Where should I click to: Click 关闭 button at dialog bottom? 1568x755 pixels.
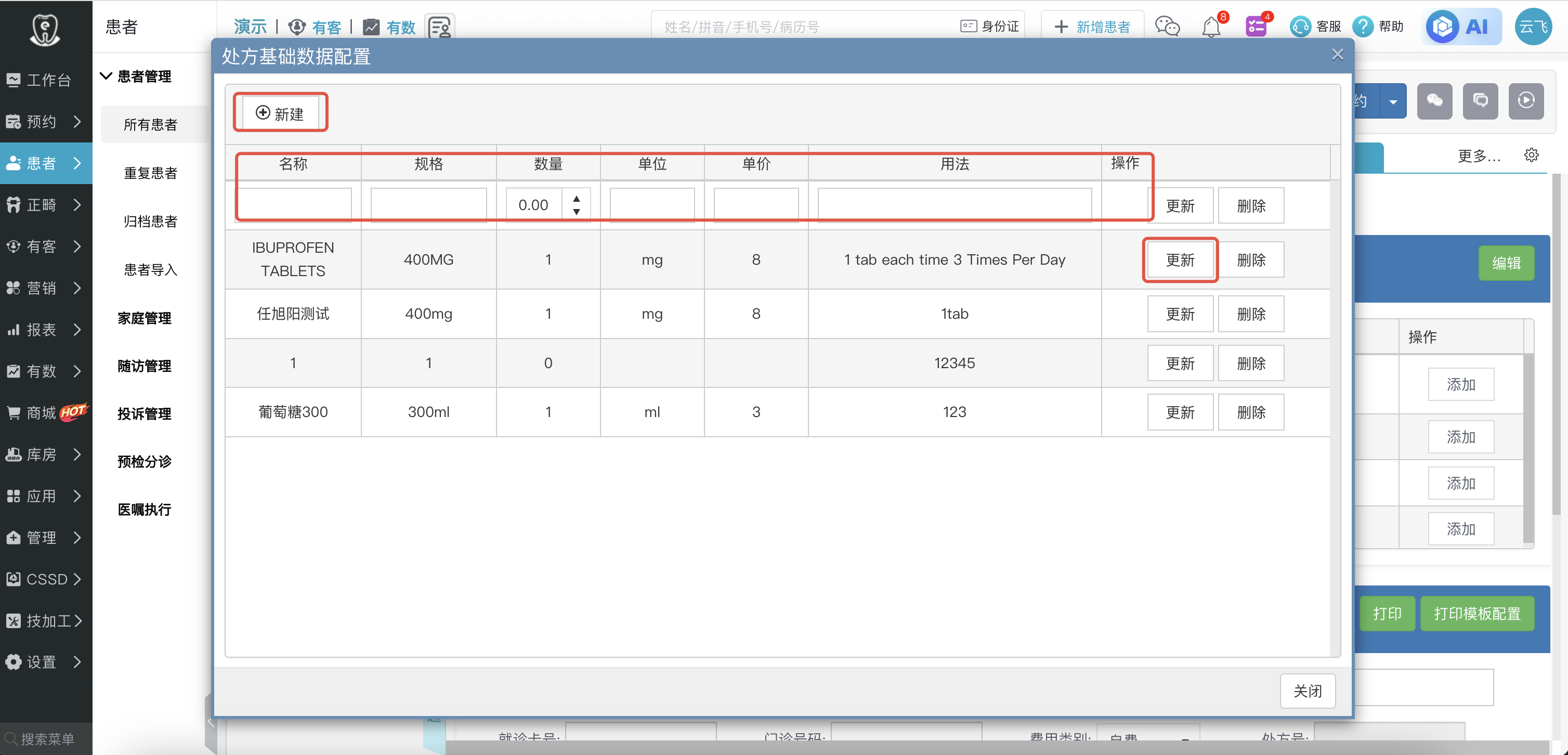1308,691
